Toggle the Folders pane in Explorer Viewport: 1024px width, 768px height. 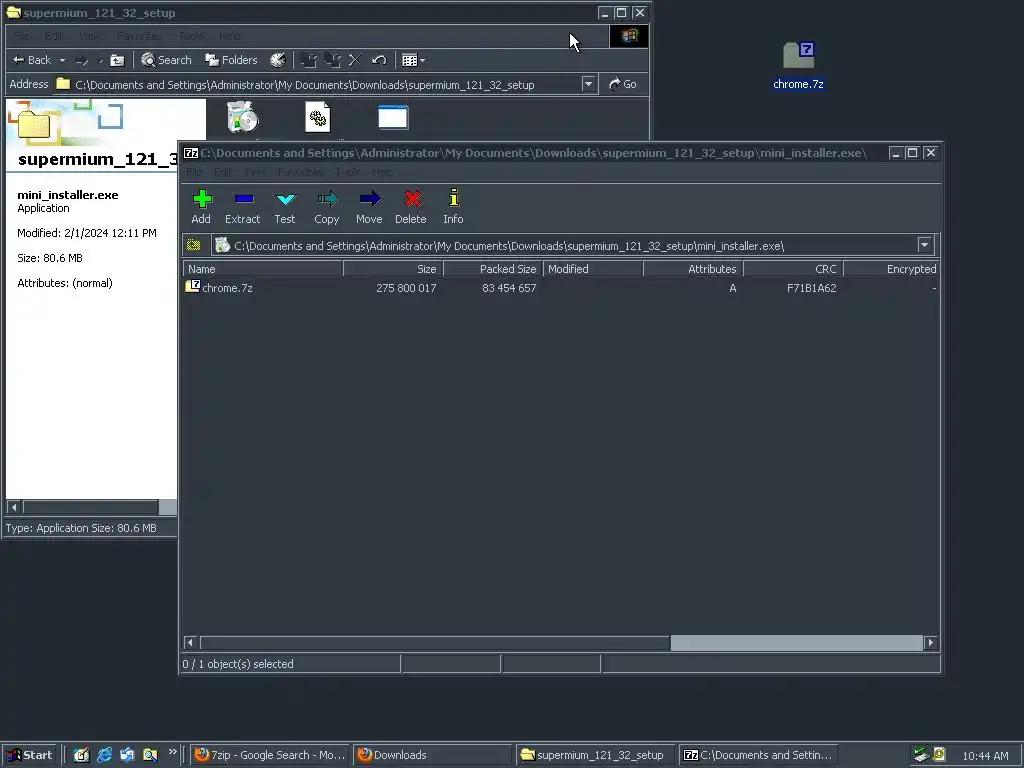[231, 60]
